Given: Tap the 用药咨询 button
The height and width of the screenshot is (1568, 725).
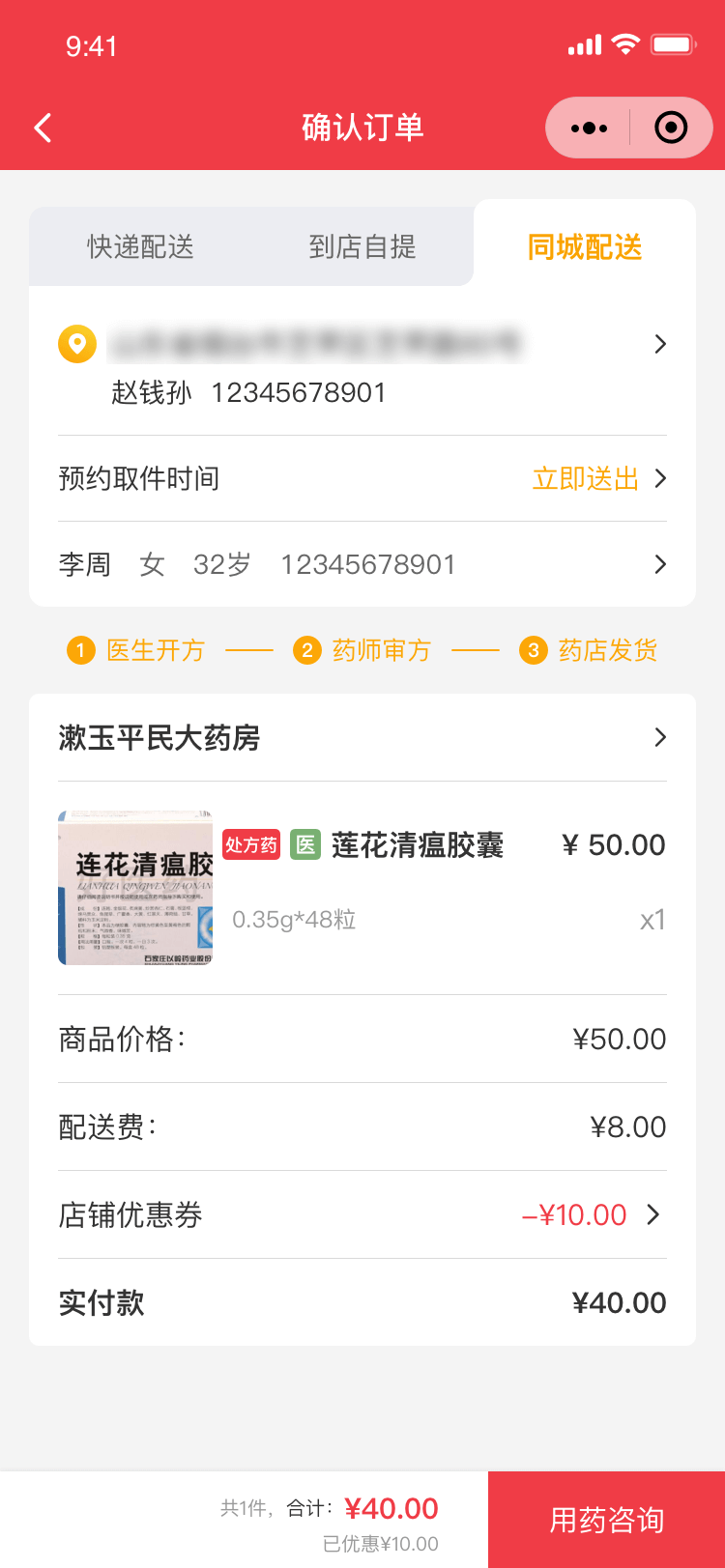Looking at the screenshot, I should pyautogui.click(x=607, y=1520).
